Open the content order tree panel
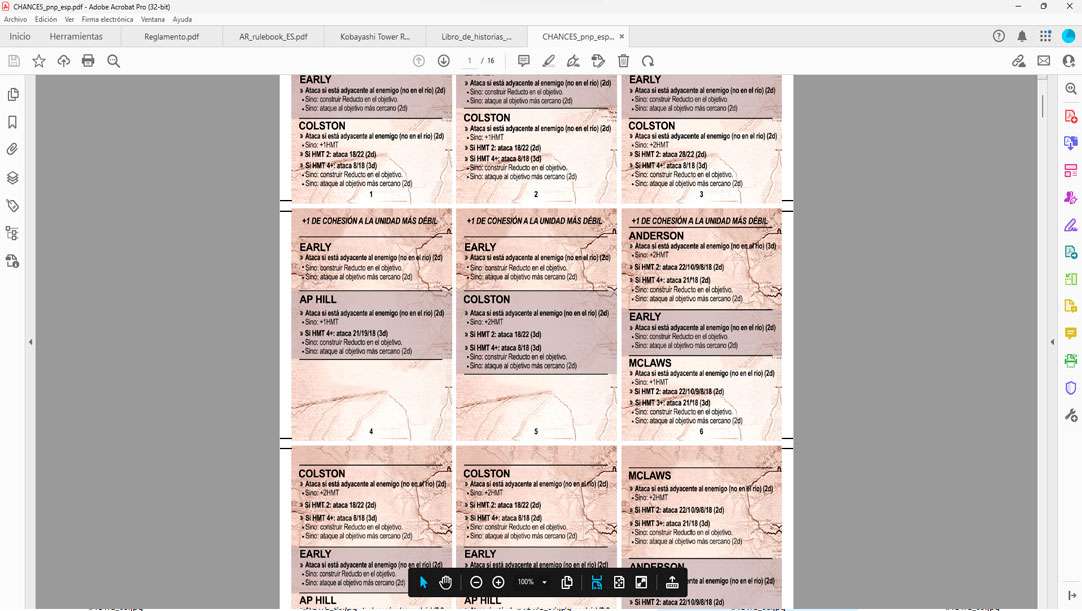1082x611 pixels. point(12,233)
